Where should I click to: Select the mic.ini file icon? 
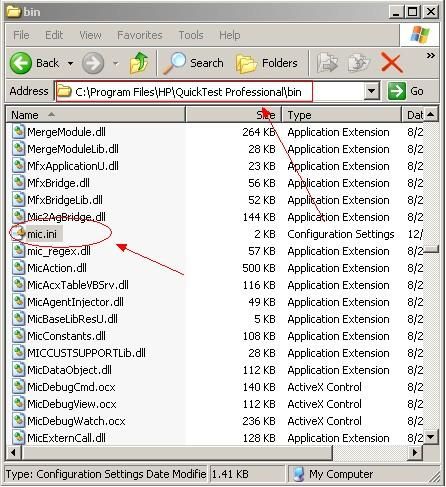coord(19,234)
